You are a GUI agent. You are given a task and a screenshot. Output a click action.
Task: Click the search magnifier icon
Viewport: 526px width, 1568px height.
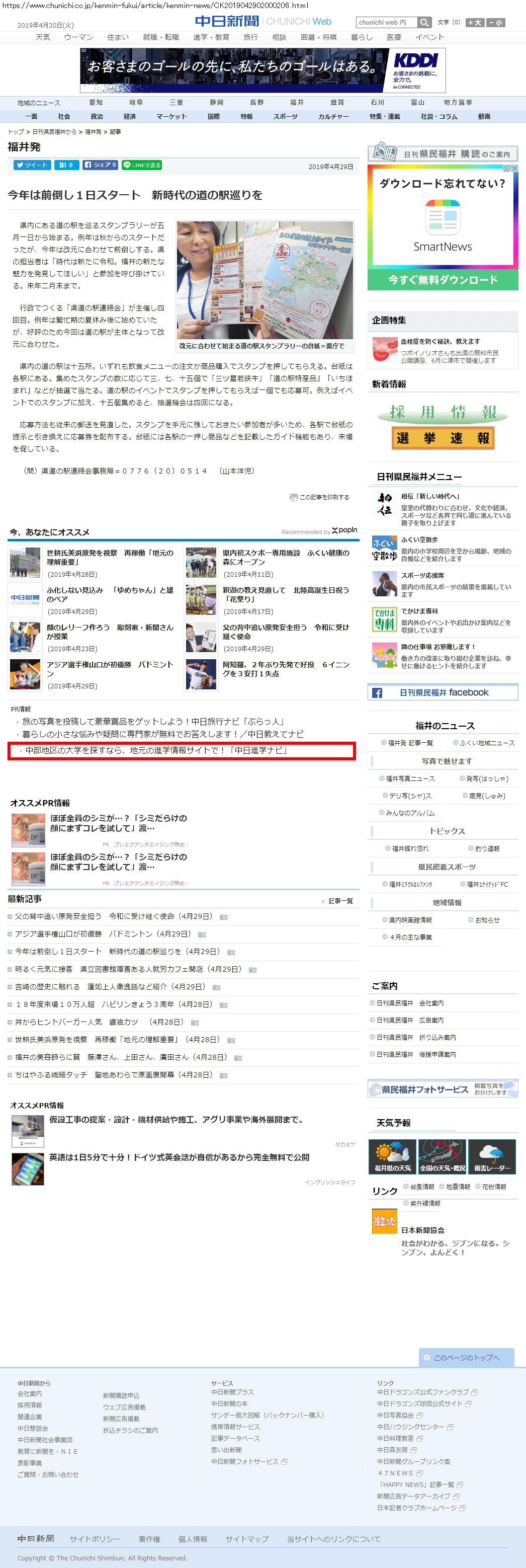[424, 23]
